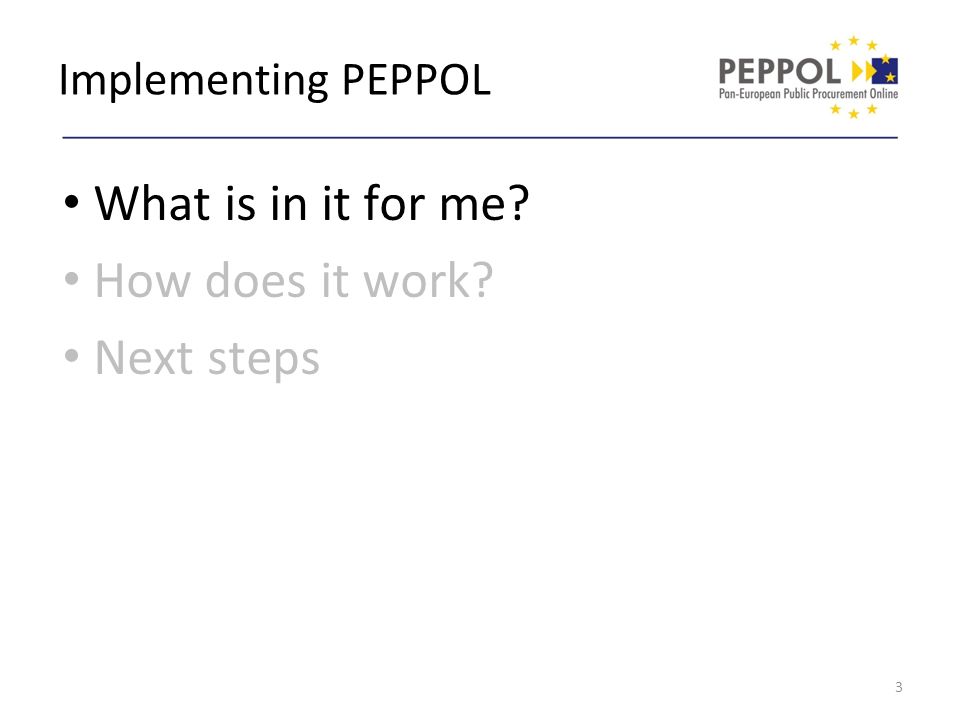960x720 pixels.
Task: Click the word "PEPPOL" in the slide title
Action: click(x=416, y=80)
